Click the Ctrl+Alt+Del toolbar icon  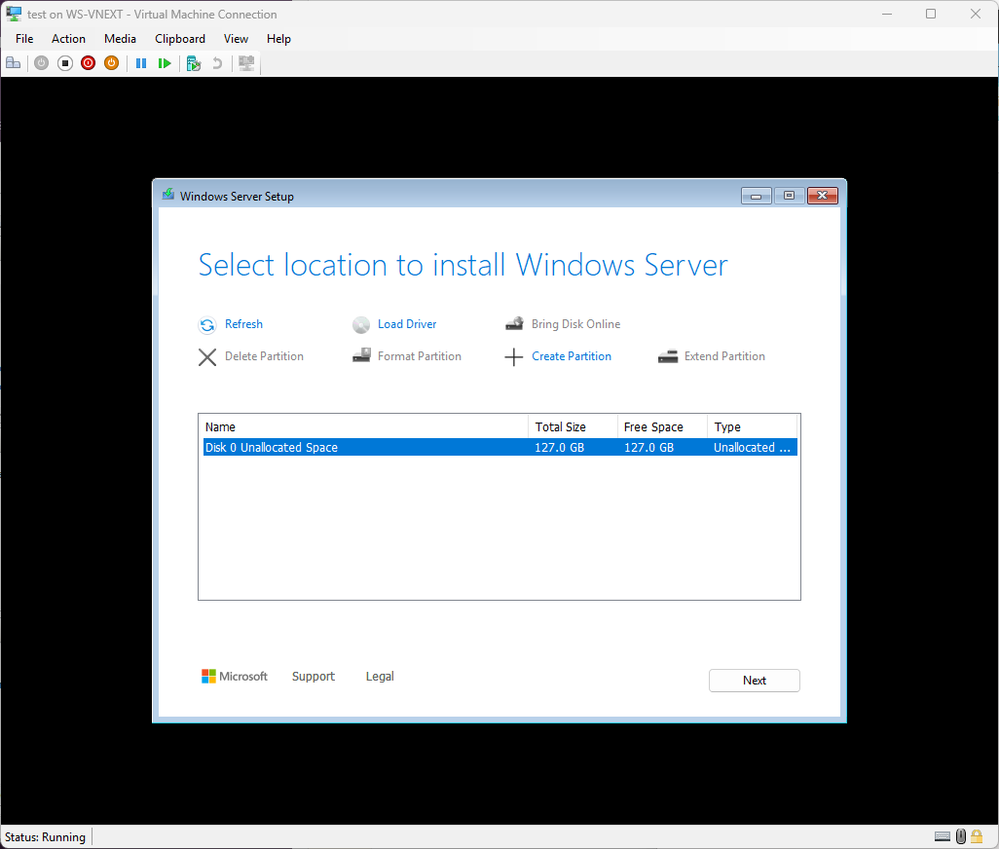click(13, 63)
